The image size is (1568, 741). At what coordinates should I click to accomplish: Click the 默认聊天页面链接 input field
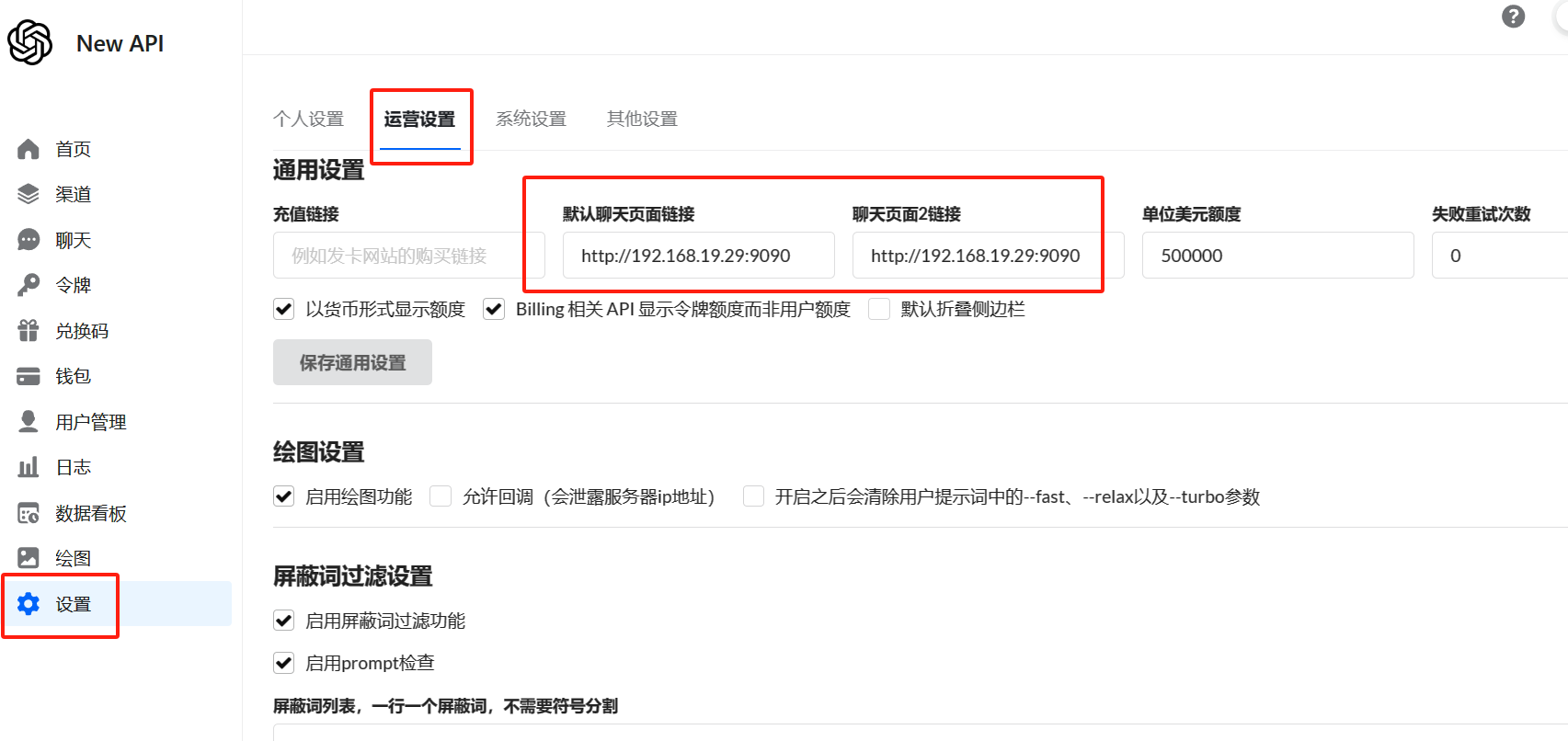(699, 256)
